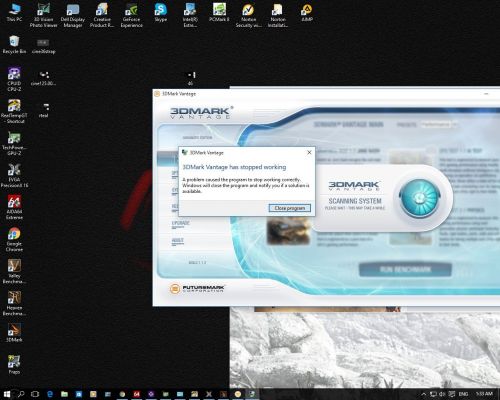Dismiss the 3DMark Vantage error dialog with X

tap(309, 152)
